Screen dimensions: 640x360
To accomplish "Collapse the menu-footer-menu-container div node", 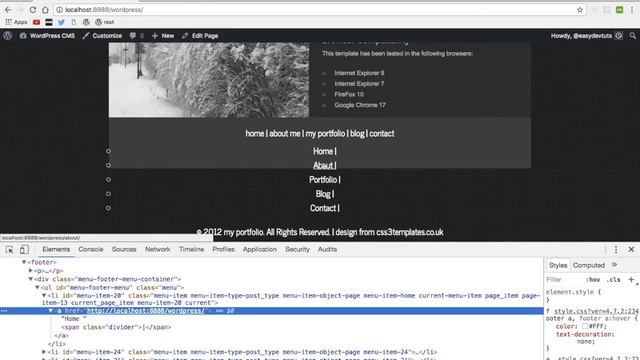I will point(31,279).
